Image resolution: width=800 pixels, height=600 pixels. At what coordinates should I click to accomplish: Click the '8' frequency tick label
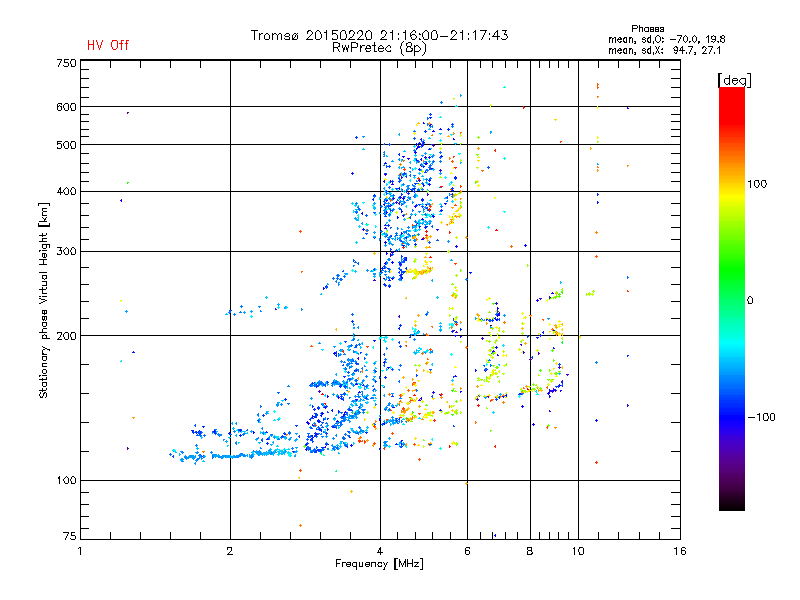tap(530, 551)
